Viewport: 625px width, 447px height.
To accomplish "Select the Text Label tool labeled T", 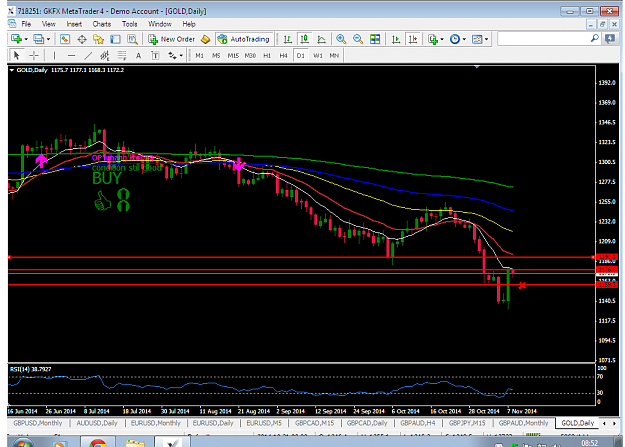I will [x=155, y=55].
